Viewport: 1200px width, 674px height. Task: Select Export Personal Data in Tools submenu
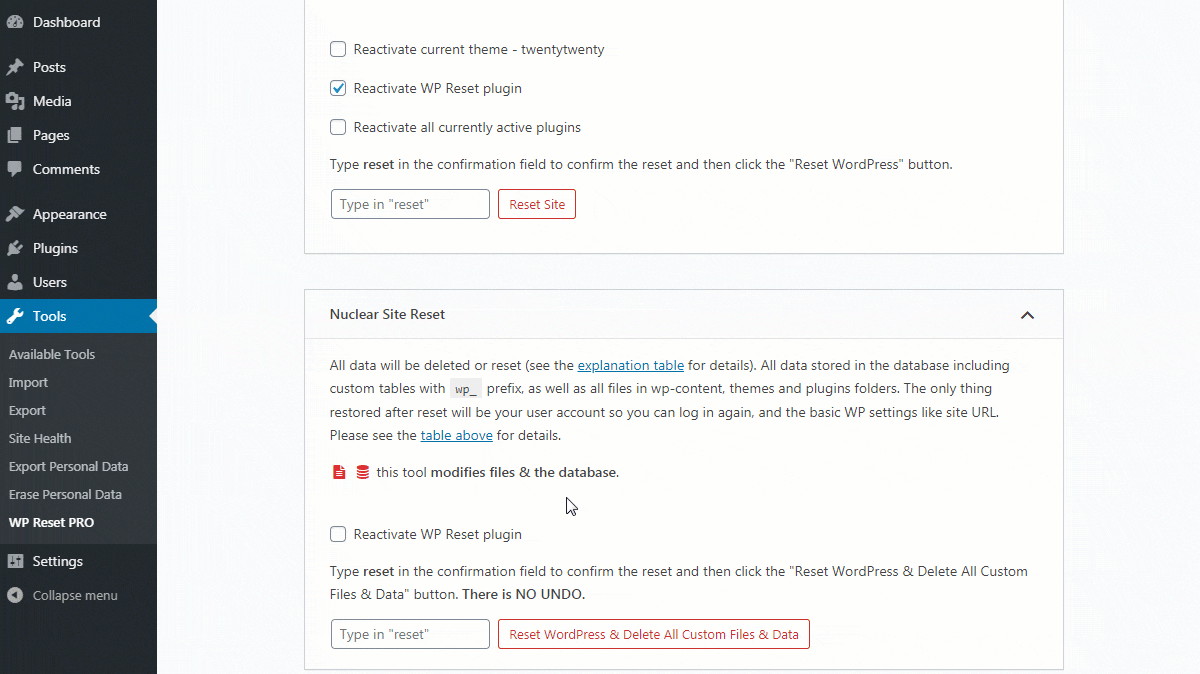[68, 466]
